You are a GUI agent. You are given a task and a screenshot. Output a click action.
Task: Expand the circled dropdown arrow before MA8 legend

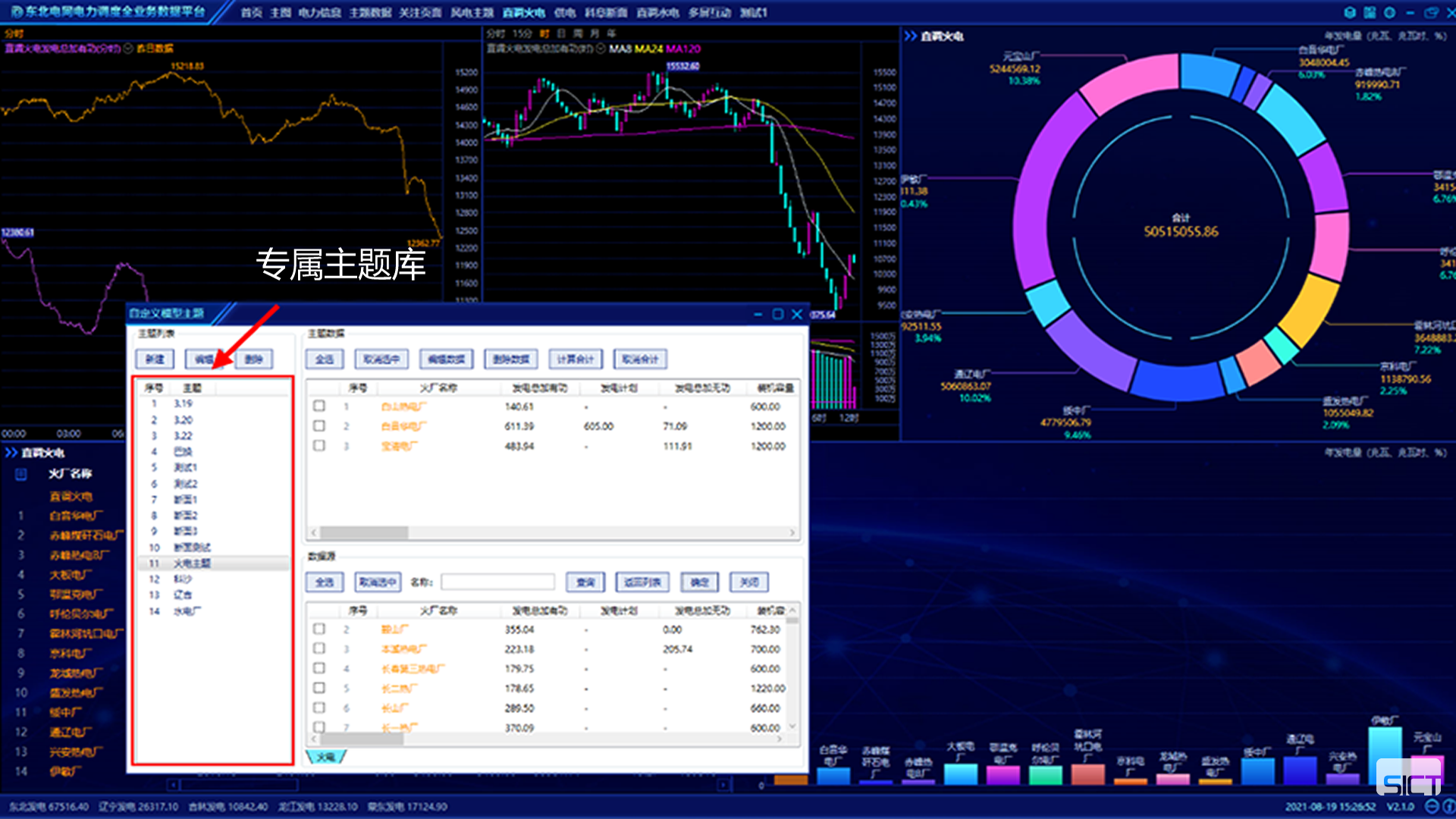point(601,49)
